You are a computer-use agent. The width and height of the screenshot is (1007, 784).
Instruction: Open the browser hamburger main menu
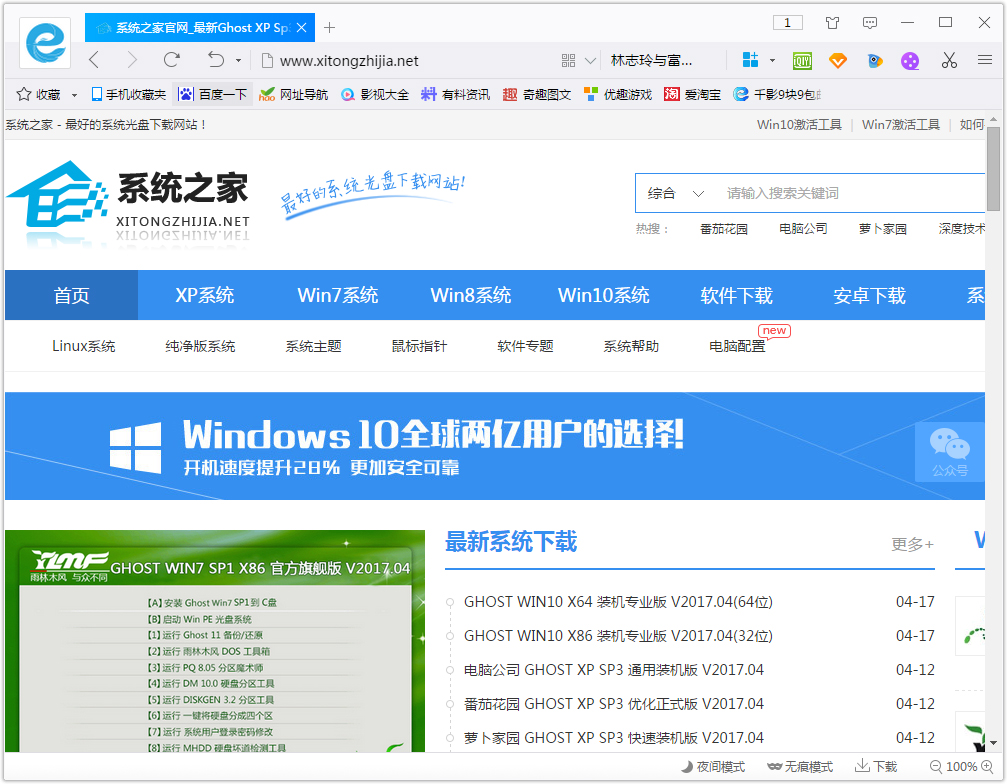coord(985,60)
